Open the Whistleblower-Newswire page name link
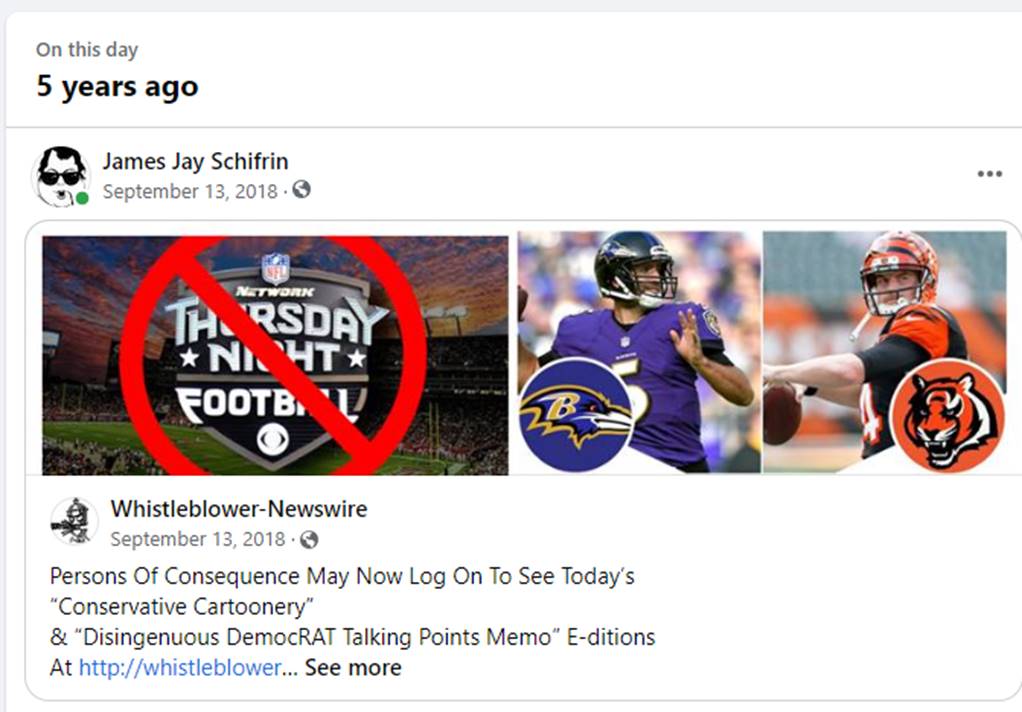 pyautogui.click(x=239, y=508)
